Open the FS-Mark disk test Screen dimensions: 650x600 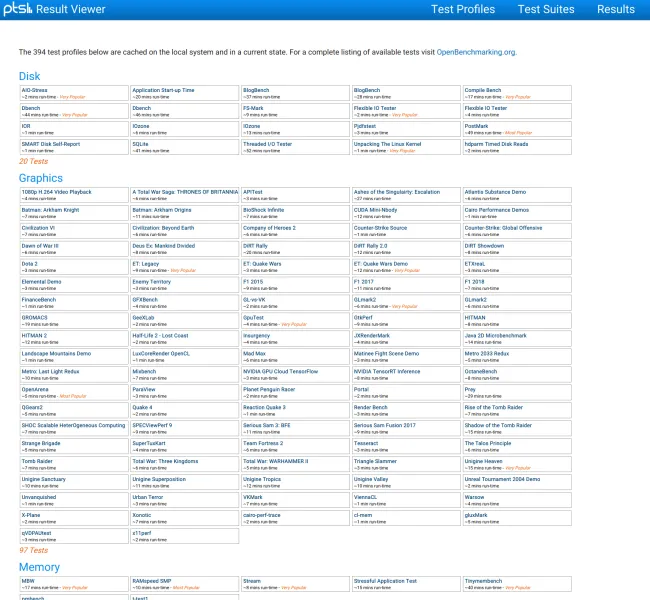click(295, 111)
